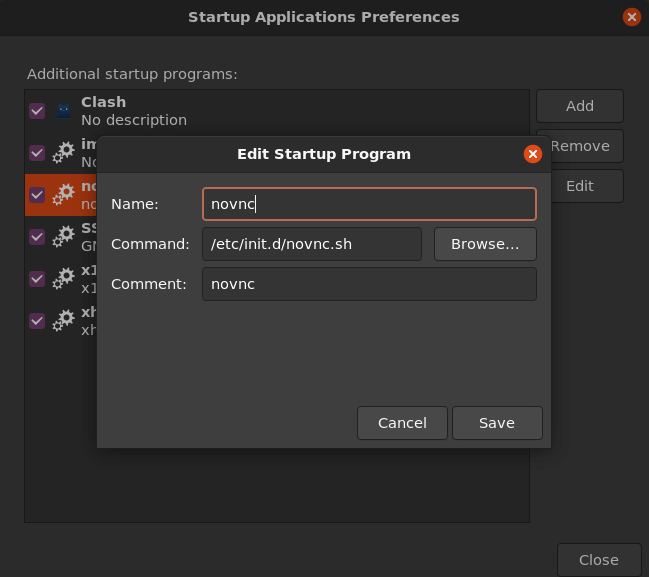Click the Command field with /etc/init.d/novnc.sh
Viewport: 649px width, 577px height.
312,244
